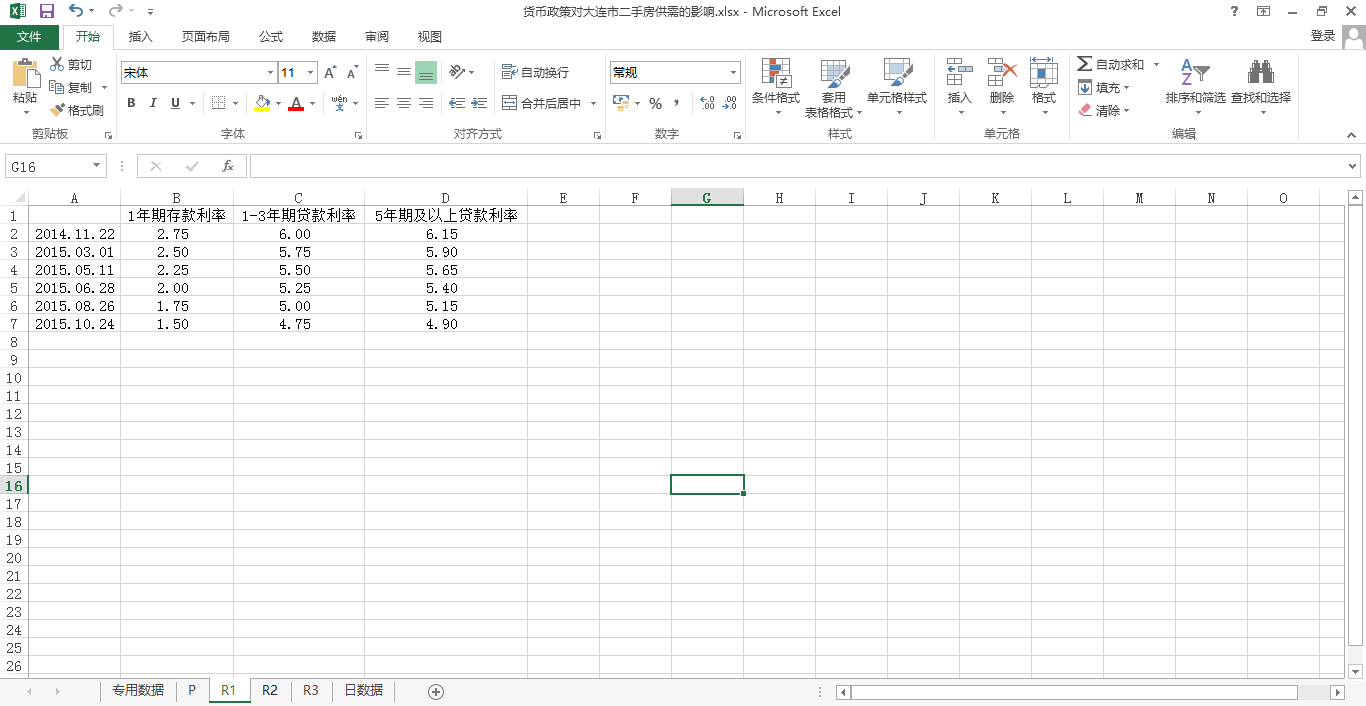Open the Format cells (格式) menu

coord(1043,86)
